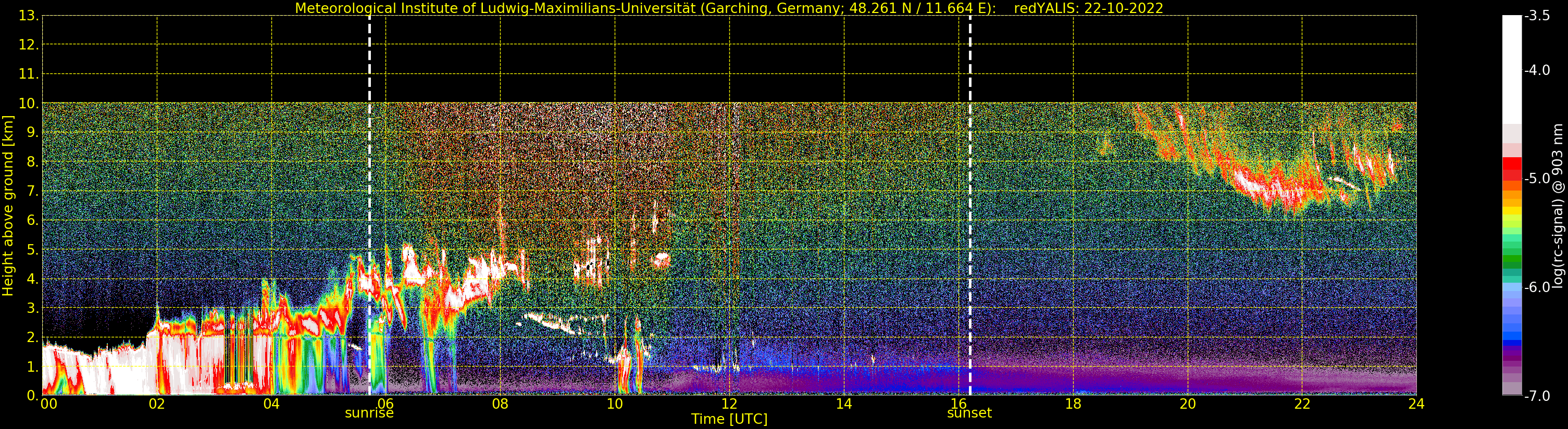Click the red band in the colorbar
This screenshot has height=429, width=1568.
click(x=1512, y=169)
